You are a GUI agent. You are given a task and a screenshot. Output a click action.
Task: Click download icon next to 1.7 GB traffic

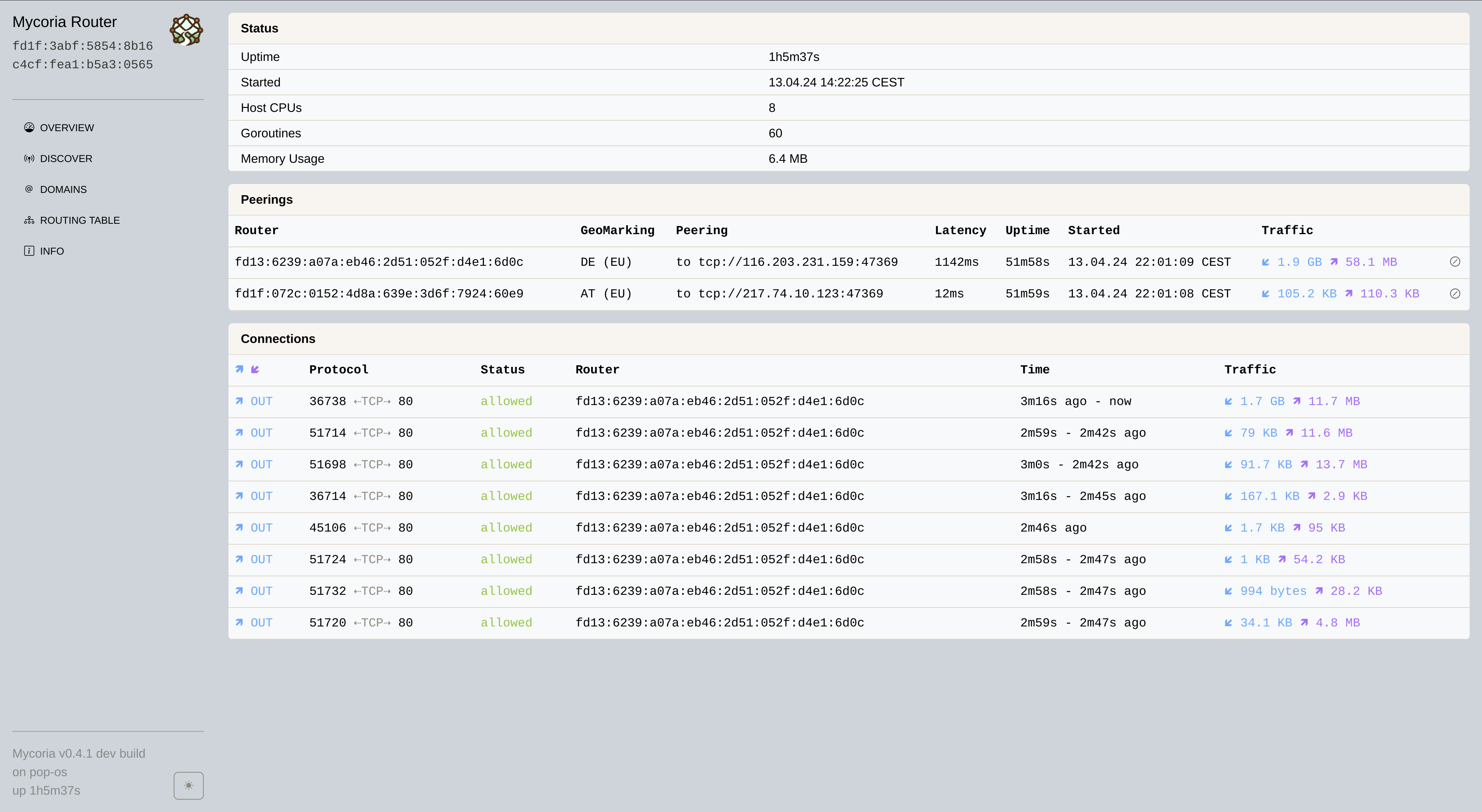(x=1228, y=402)
